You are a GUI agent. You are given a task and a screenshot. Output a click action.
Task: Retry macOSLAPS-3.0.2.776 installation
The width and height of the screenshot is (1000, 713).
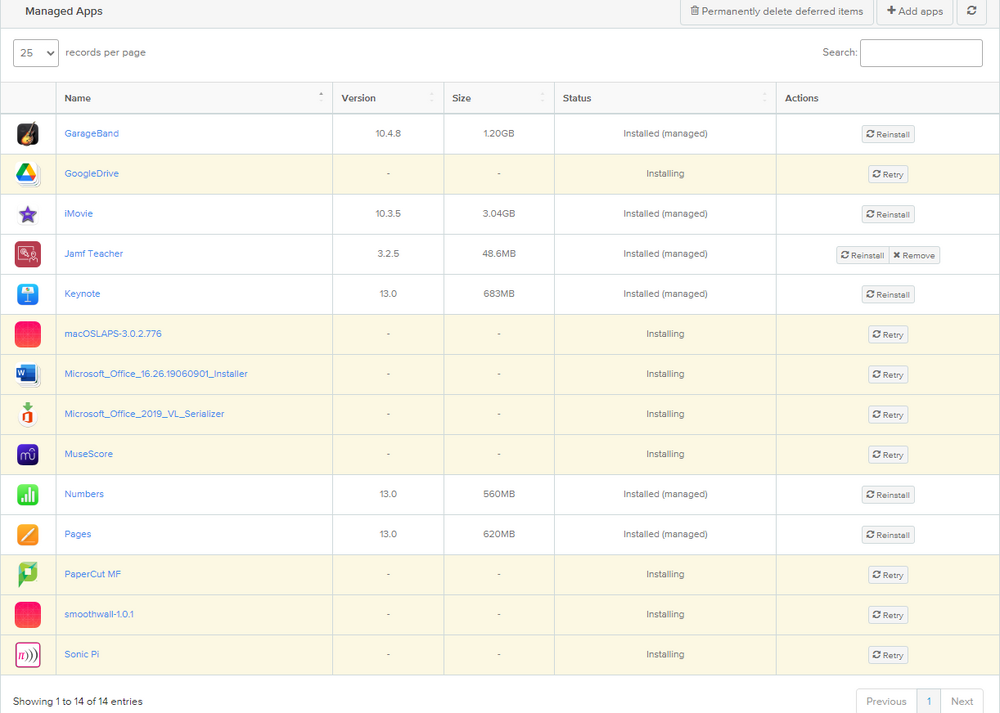tap(888, 335)
